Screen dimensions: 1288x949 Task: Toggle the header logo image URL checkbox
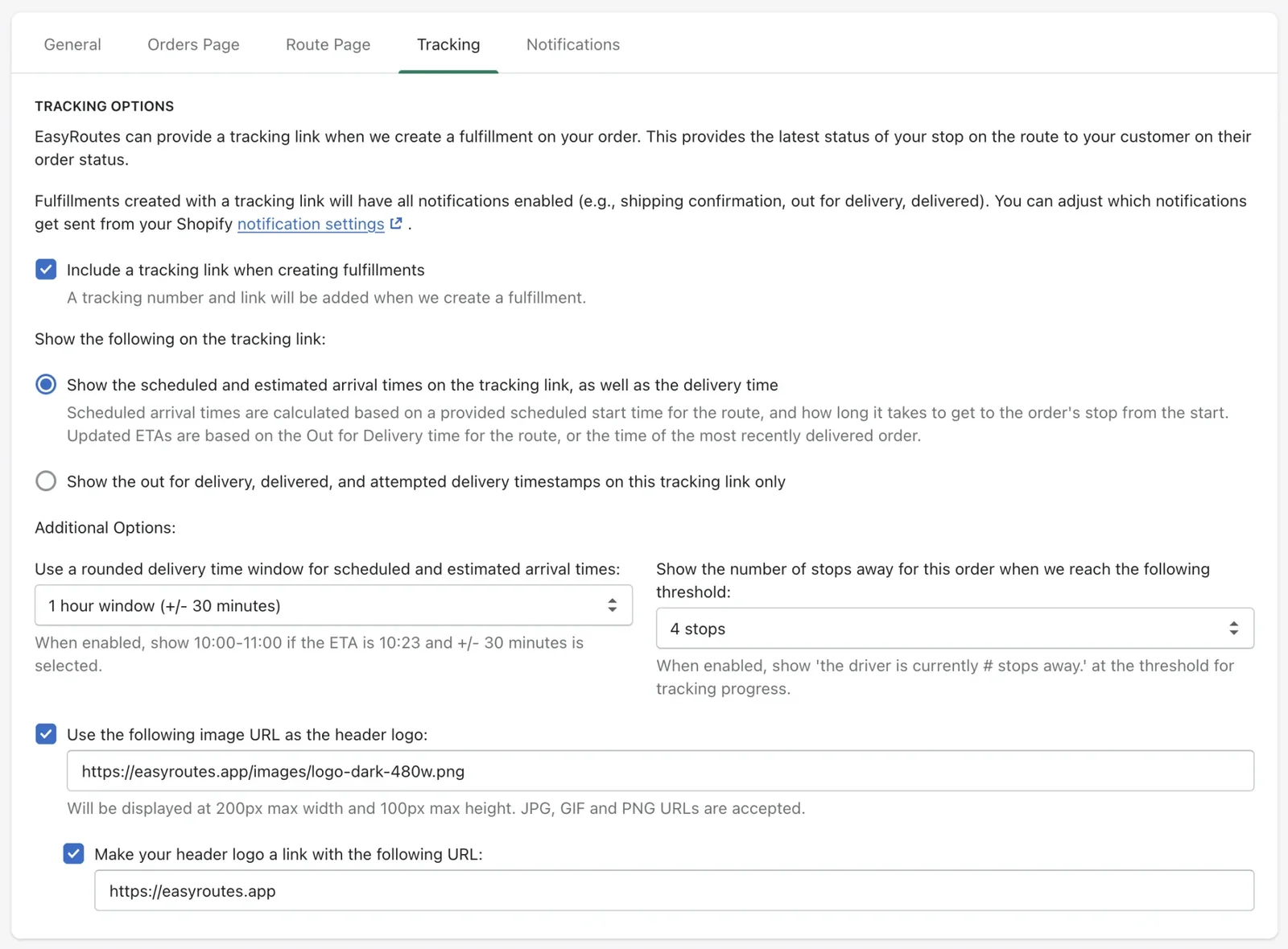pyautogui.click(x=46, y=734)
